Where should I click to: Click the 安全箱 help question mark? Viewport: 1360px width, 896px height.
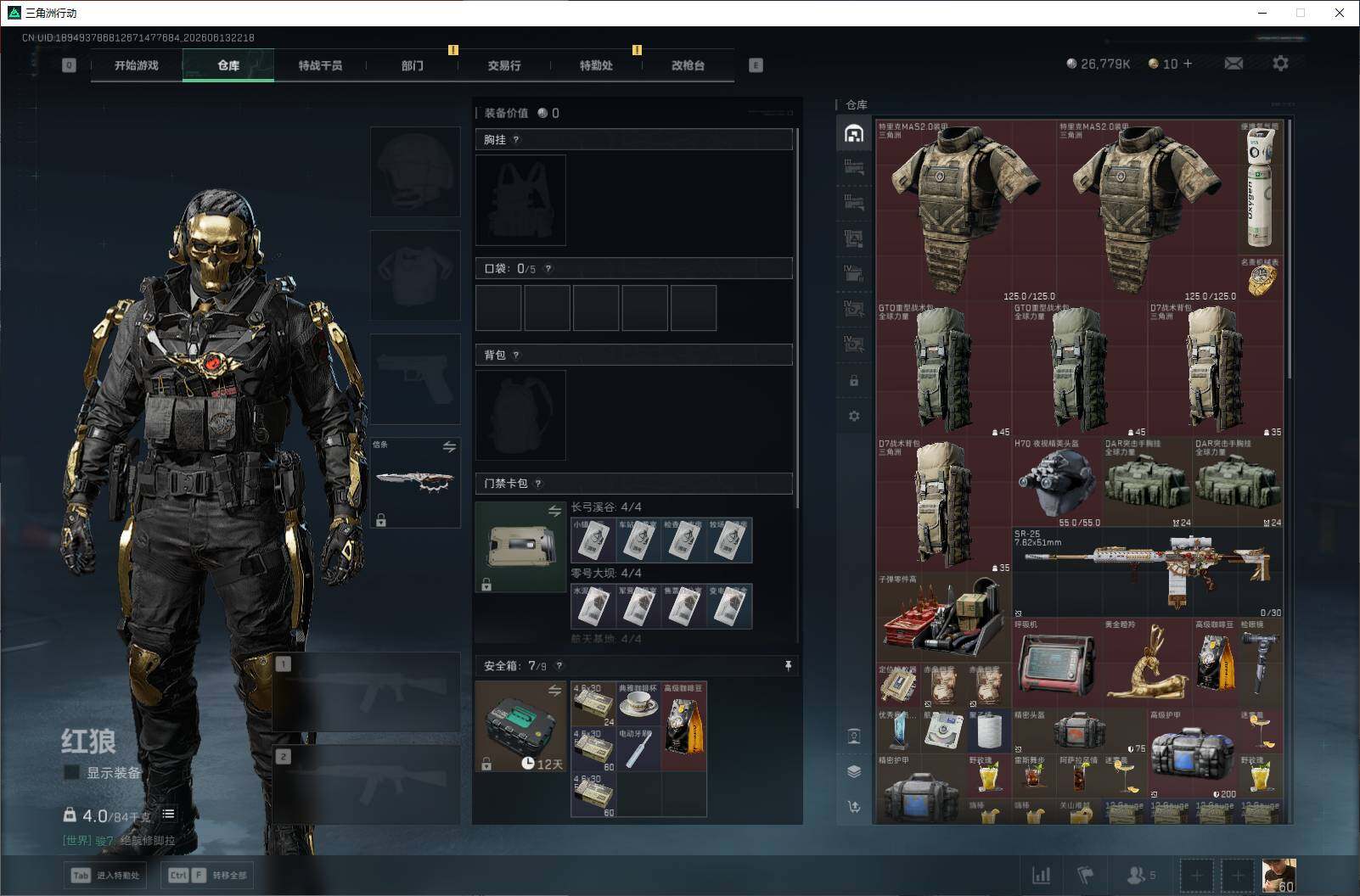point(559,666)
